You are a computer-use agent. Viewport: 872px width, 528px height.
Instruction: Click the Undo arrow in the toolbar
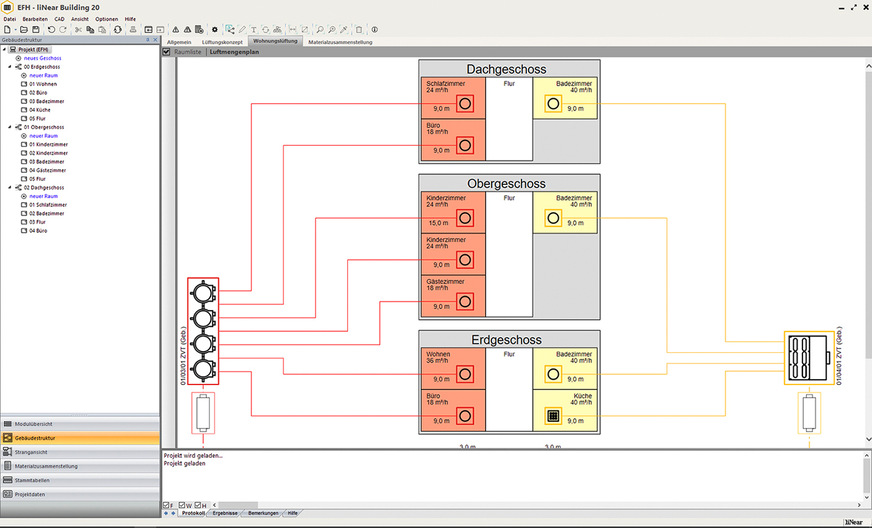[51, 30]
